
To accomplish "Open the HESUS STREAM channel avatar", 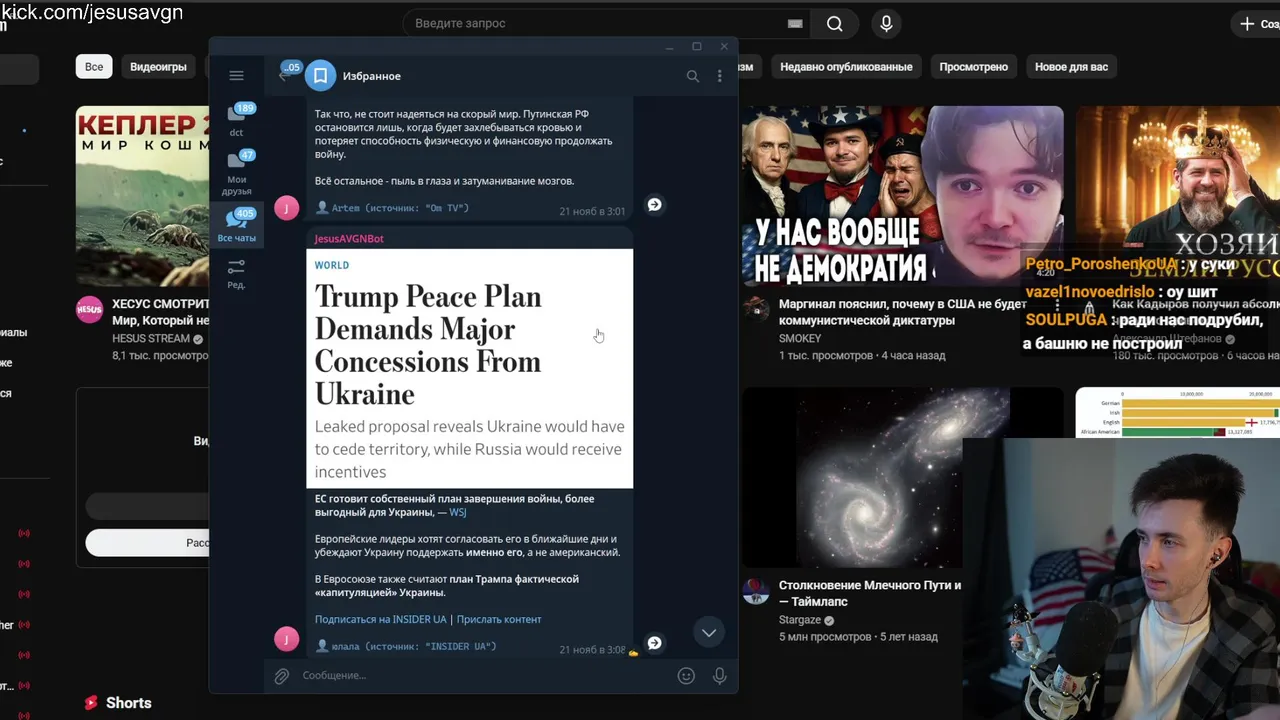I will pyautogui.click(x=89, y=309).
